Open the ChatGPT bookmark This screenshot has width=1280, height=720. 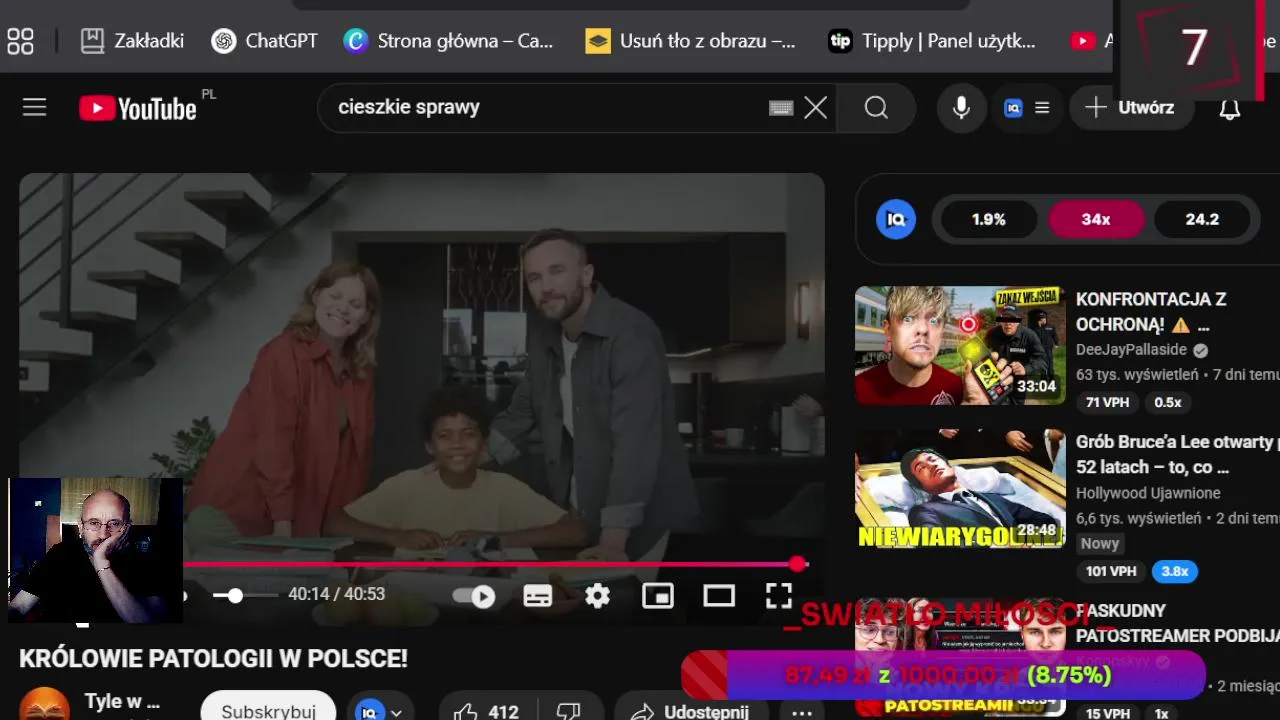point(264,41)
